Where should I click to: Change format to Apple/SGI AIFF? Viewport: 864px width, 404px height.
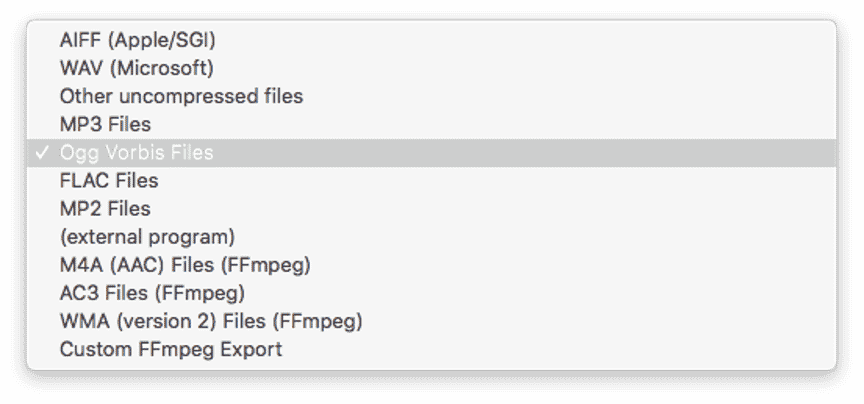pos(137,41)
